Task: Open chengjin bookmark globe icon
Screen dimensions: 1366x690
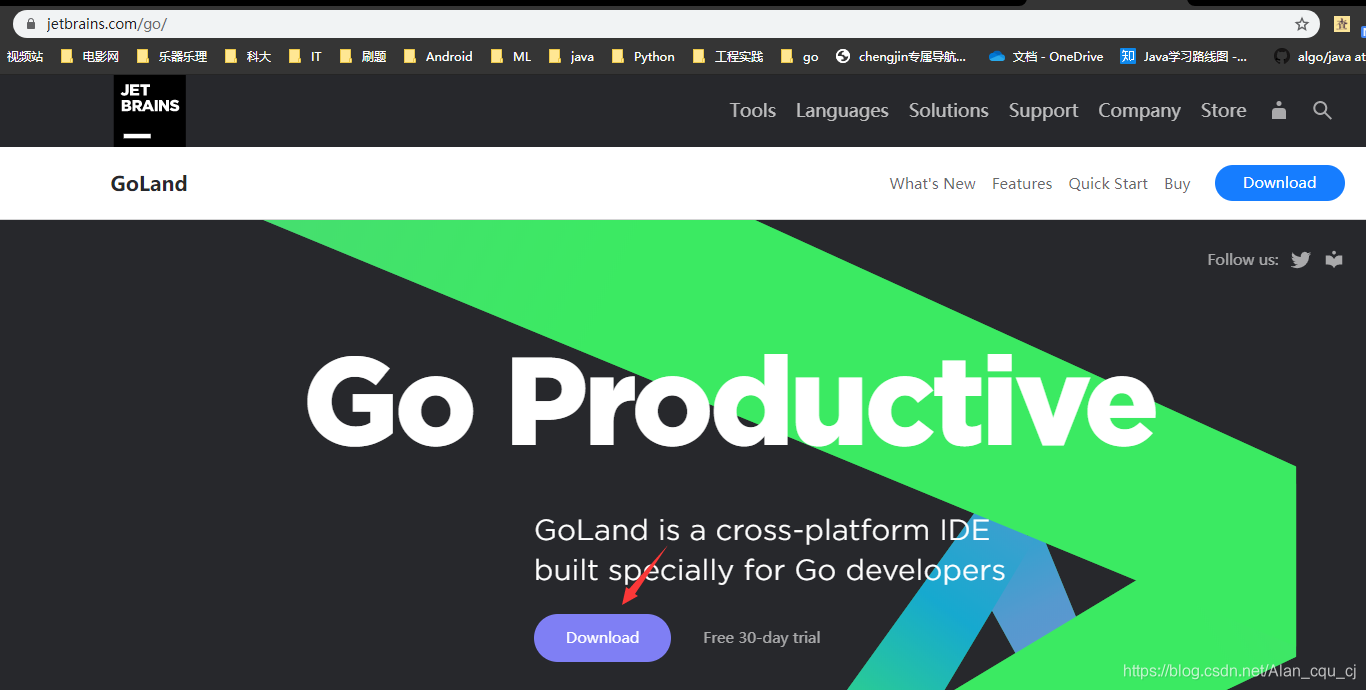Action: 900,57
